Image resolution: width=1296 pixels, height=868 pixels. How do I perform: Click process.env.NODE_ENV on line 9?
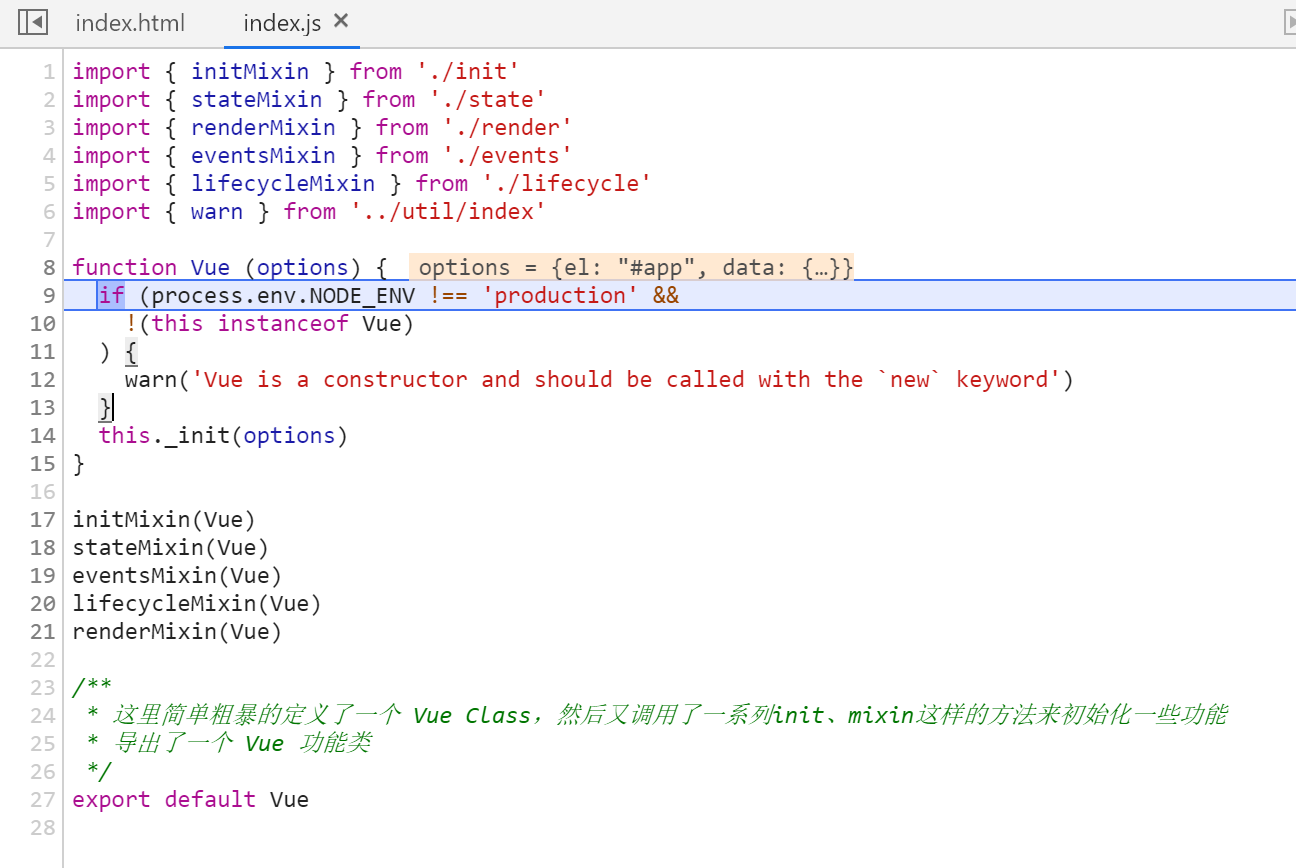[x=283, y=296]
